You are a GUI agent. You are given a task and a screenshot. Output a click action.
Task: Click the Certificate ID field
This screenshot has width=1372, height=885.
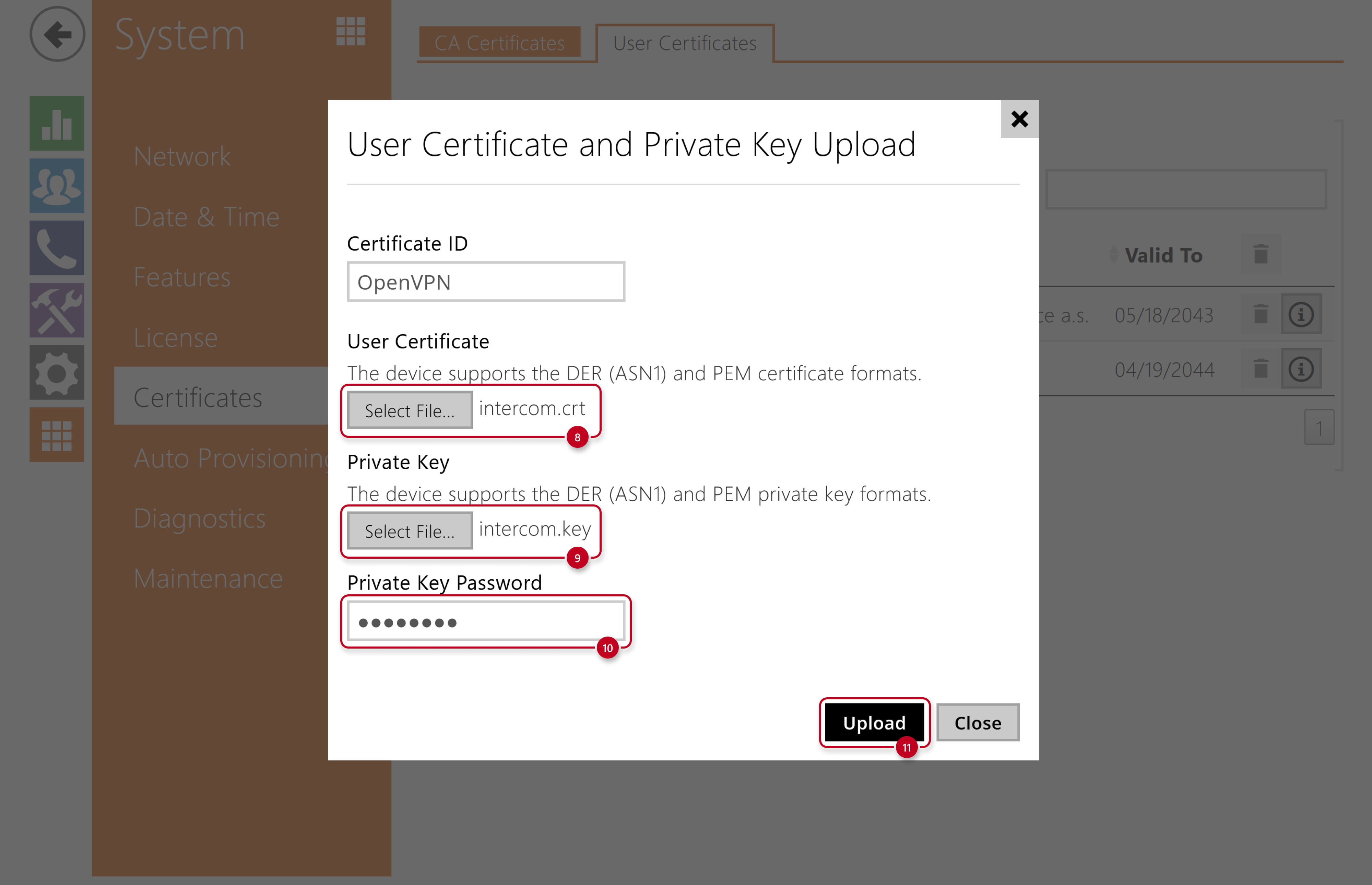coord(486,282)
